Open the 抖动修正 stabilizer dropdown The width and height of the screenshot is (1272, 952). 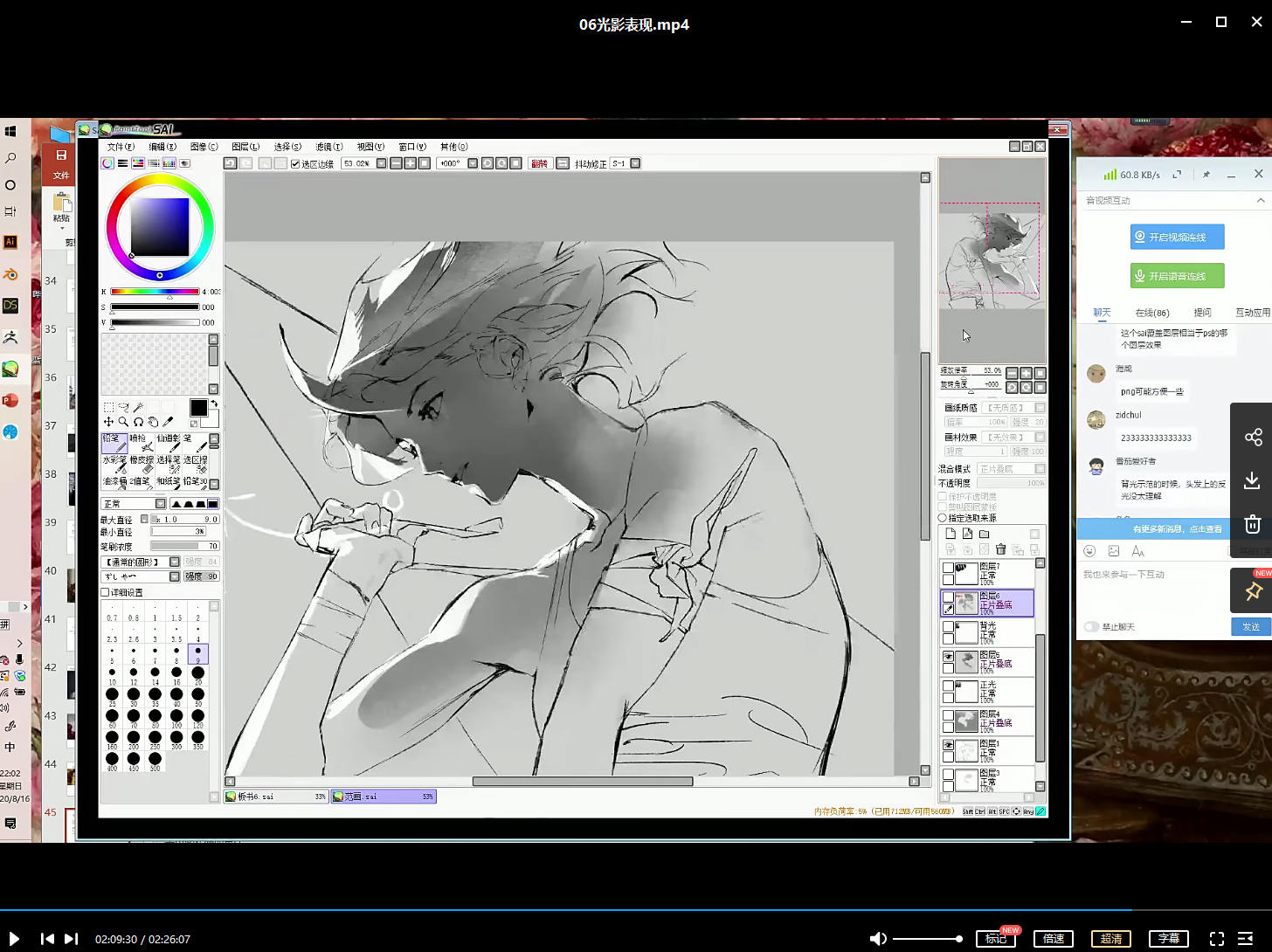pyautogui.click(x=635, y=163)
